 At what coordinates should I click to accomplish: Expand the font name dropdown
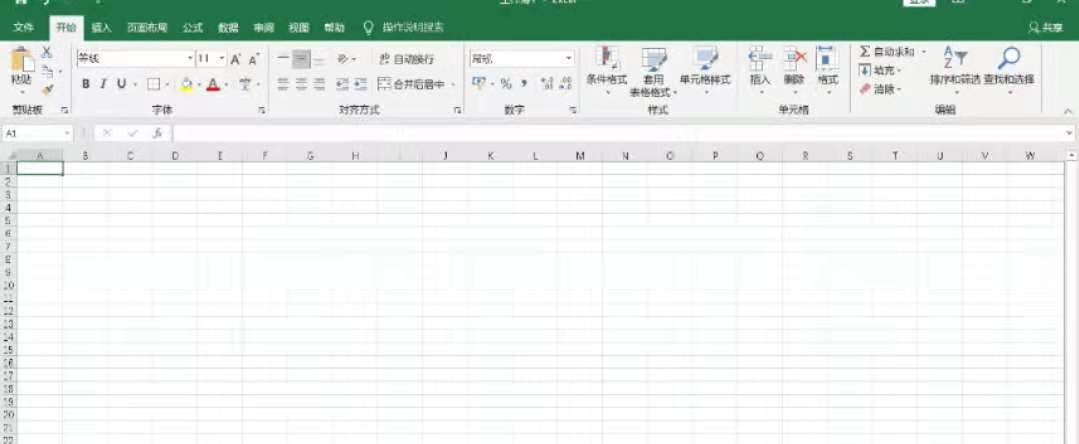click(189, 59)
